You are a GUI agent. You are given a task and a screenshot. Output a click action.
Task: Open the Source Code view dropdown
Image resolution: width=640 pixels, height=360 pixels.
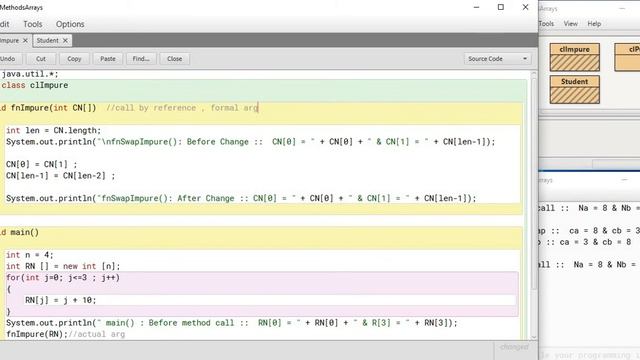pos(497,59)
